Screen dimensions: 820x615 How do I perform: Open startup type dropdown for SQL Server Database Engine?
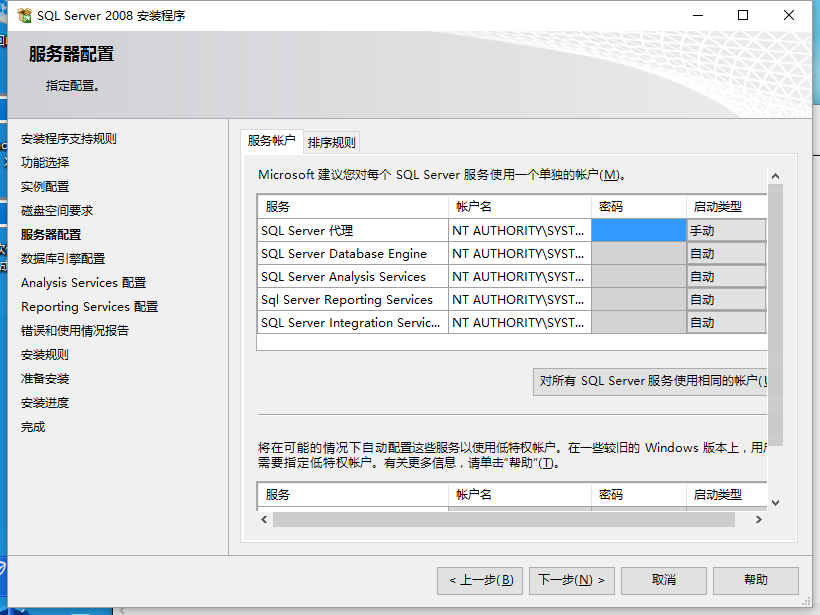[727, 254]
